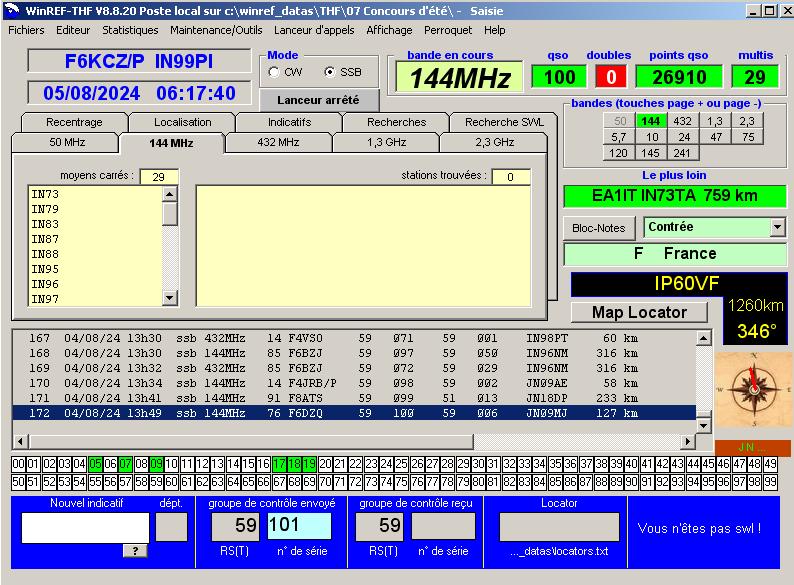Screen dimensions: 794x585
Task: Select the CW mode radio button
Action: tap(274, 72)
